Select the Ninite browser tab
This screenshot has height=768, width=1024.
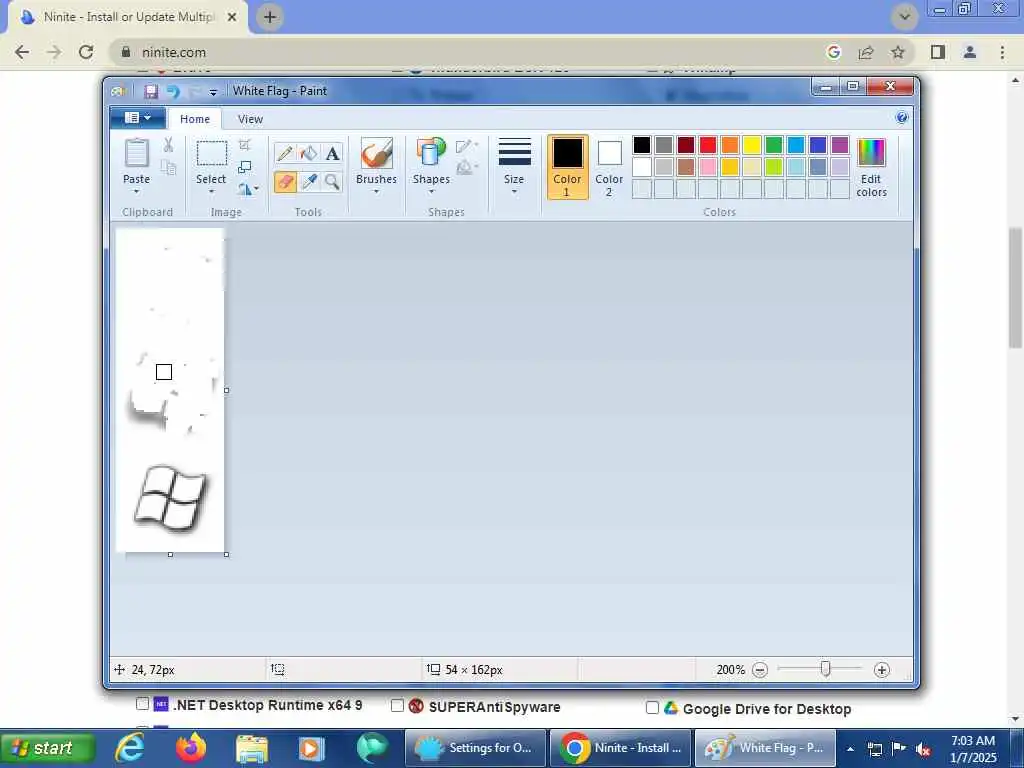point(128,17)
